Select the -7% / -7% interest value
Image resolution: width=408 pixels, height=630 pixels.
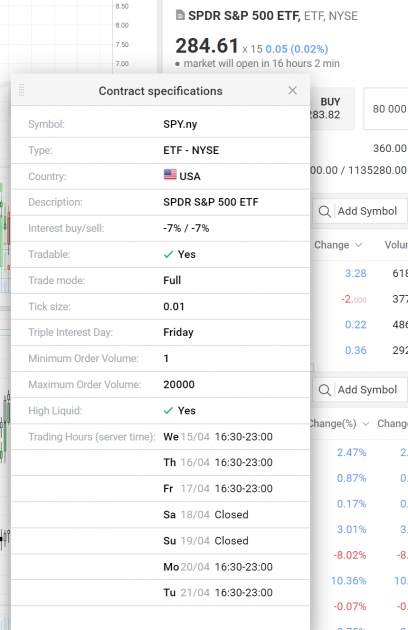point(186,228)
